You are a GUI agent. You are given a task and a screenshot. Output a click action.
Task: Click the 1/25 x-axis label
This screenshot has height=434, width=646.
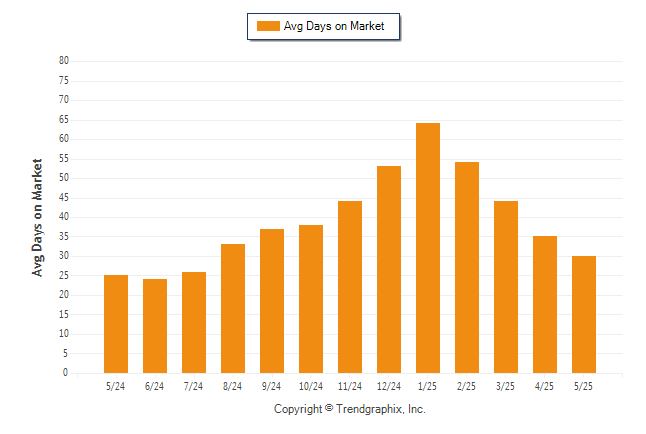(x=427, y=386)
